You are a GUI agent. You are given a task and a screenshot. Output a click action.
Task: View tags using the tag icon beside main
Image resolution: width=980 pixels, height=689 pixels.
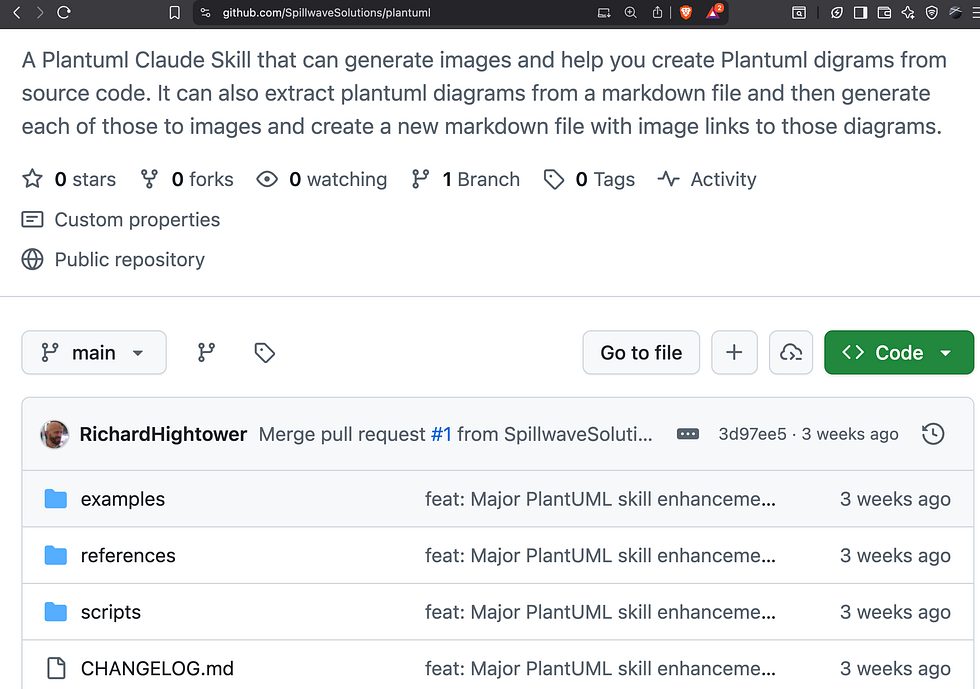(x=264, y=353)
